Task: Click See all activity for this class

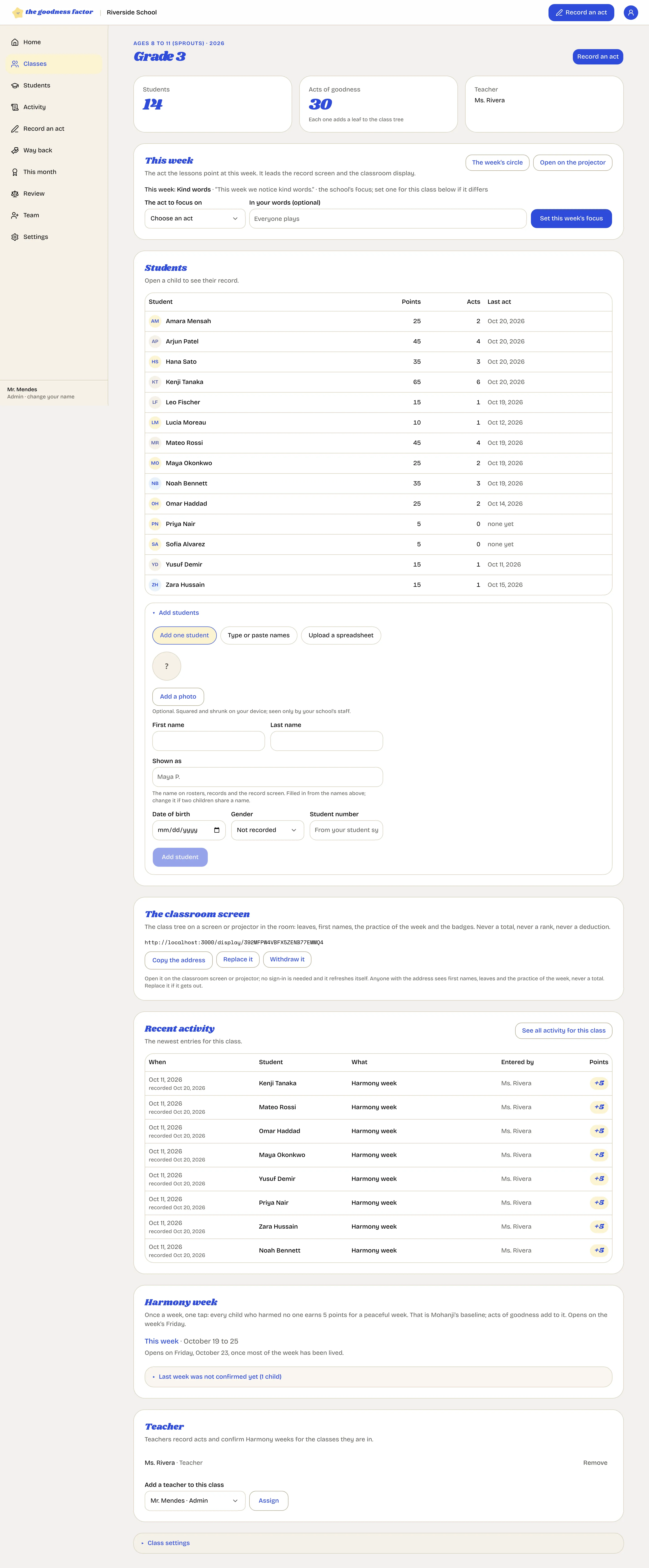Action: click(564, 1031)
